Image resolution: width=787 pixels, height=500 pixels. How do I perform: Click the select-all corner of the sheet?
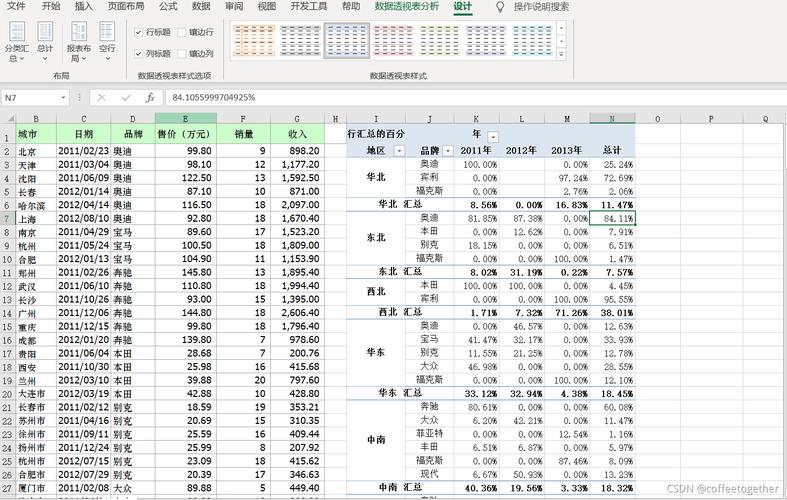tap(8, 119)
